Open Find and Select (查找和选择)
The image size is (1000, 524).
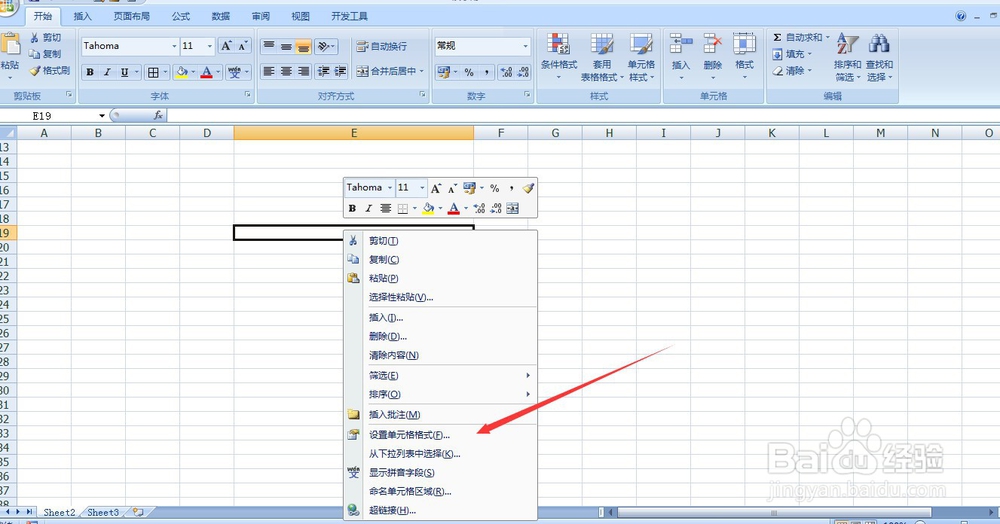pyautogui.click(x=879, y=57)
